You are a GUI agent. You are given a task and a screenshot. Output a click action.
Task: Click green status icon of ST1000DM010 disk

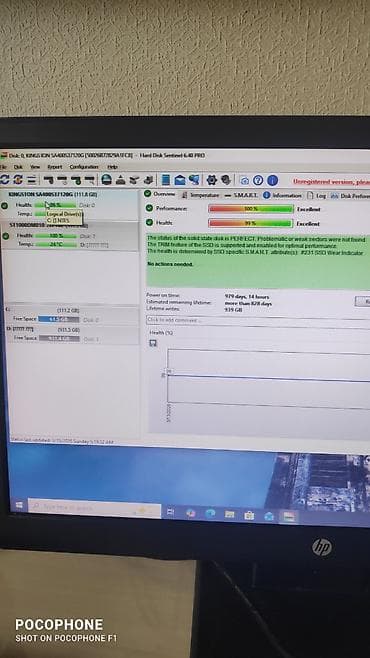tap(5, 236)
